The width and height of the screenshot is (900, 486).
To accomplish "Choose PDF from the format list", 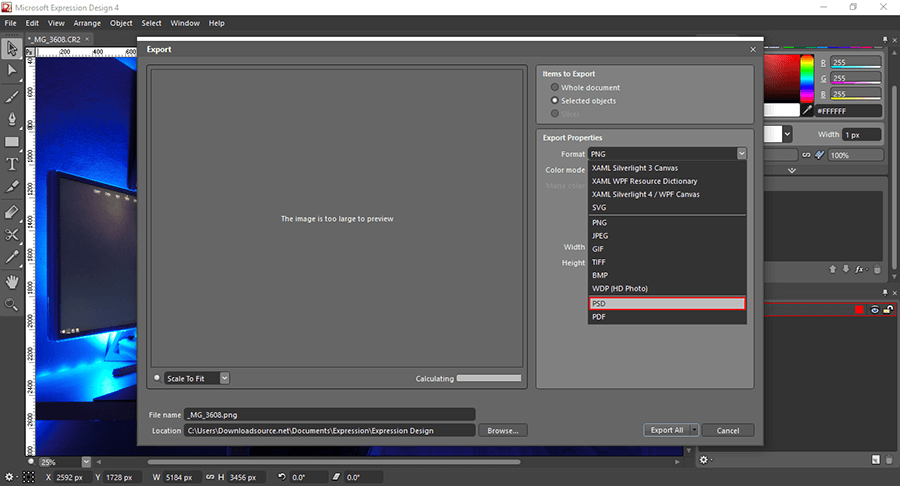I will coord(667,317).
